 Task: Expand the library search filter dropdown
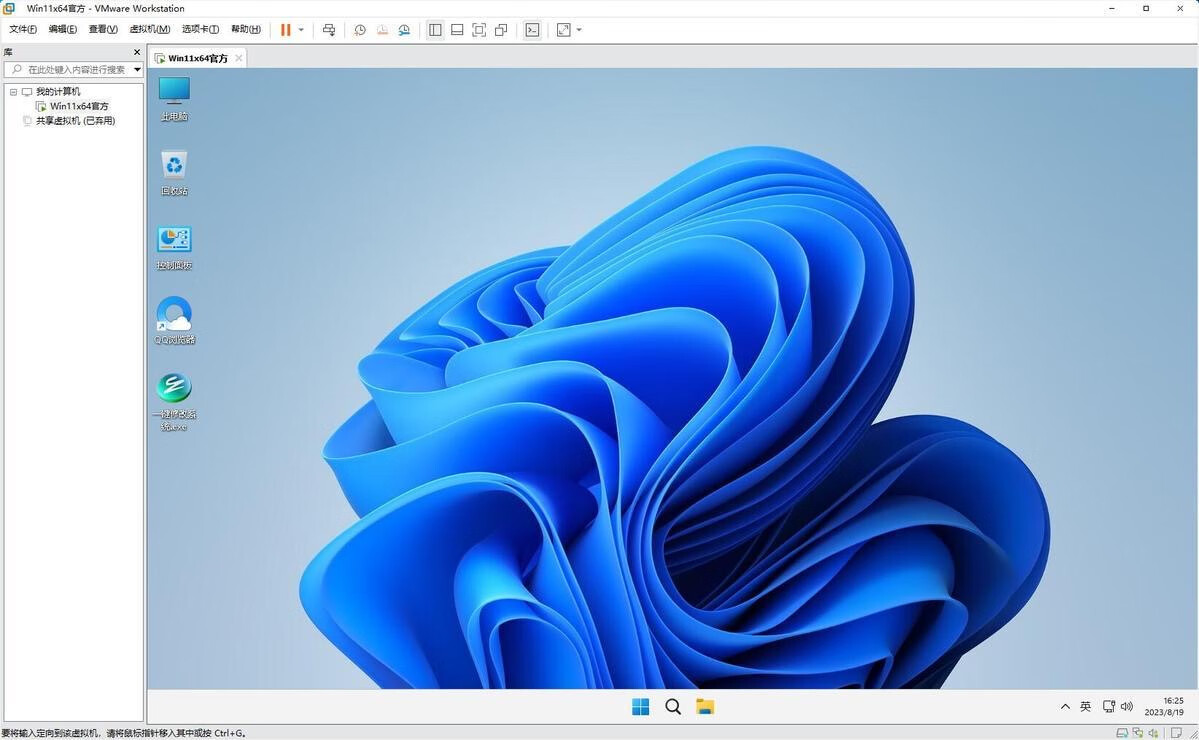137,70
